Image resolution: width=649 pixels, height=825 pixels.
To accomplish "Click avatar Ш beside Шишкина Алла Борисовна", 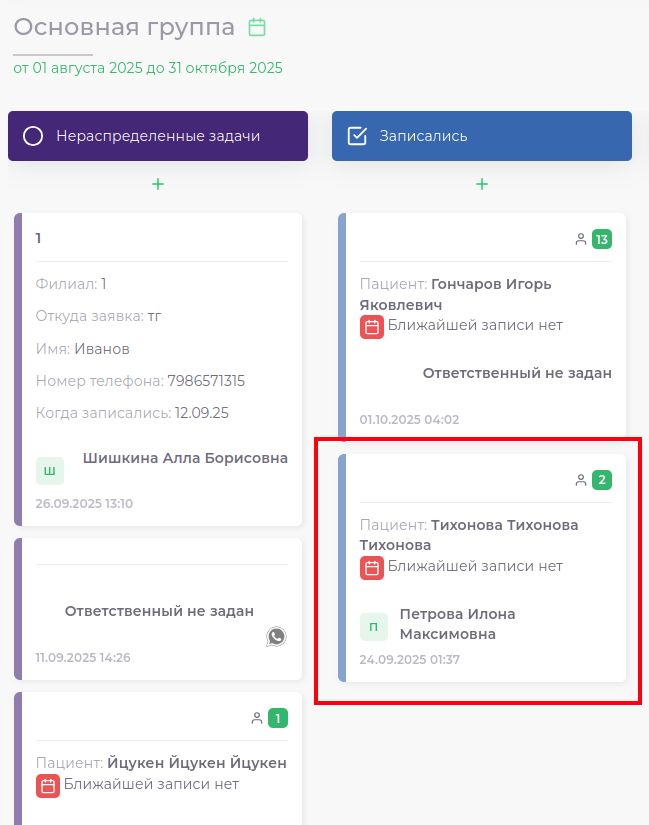I will (49, 470).
